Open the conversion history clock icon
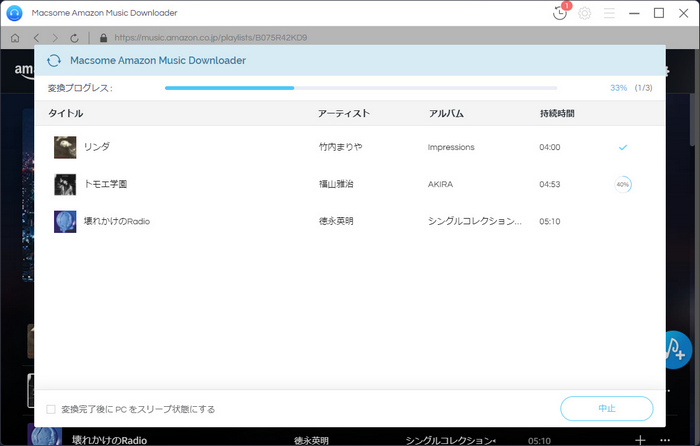700x446 pixels. [x=559, y=13]
